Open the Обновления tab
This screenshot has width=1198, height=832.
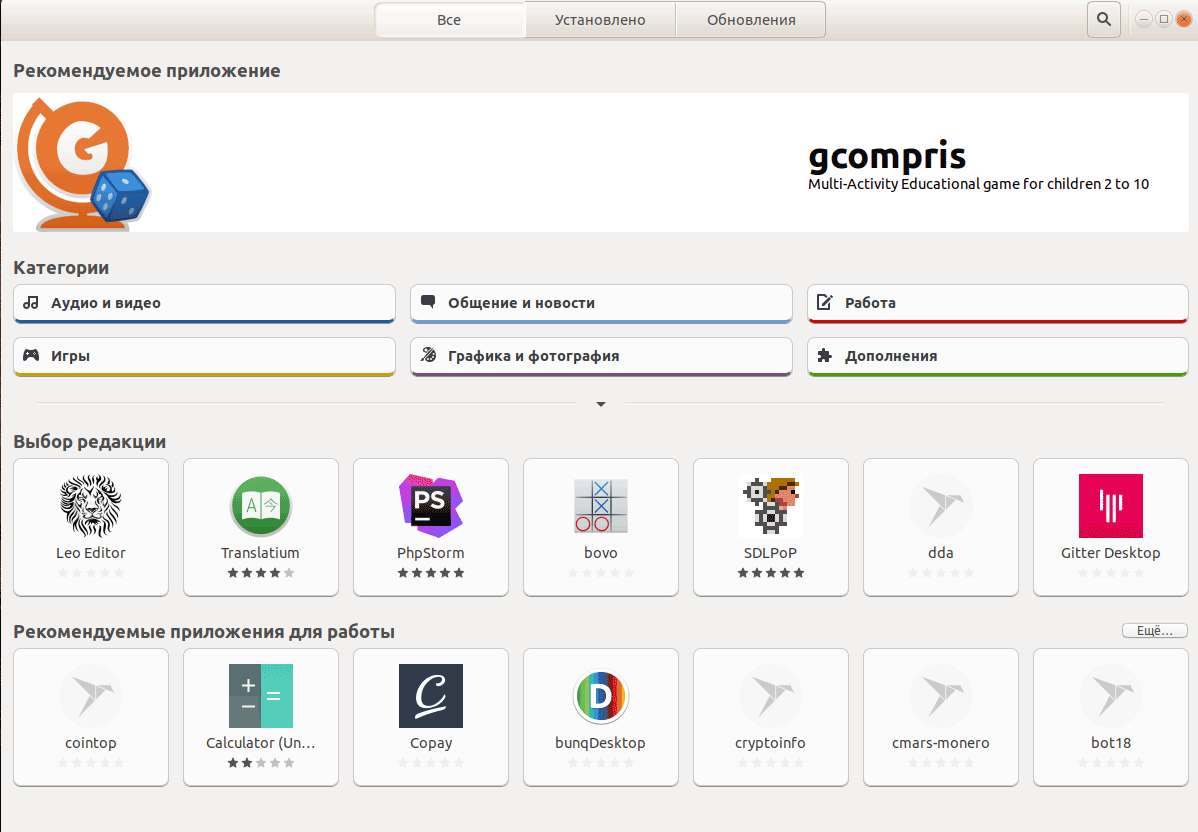(x=751, y=20)
